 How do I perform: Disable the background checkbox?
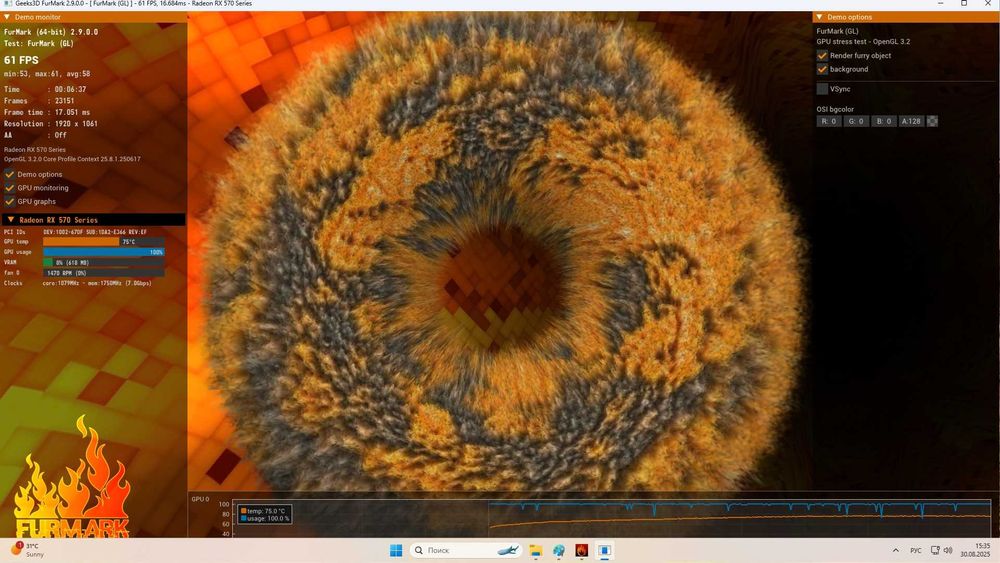(x=822, y=69)
